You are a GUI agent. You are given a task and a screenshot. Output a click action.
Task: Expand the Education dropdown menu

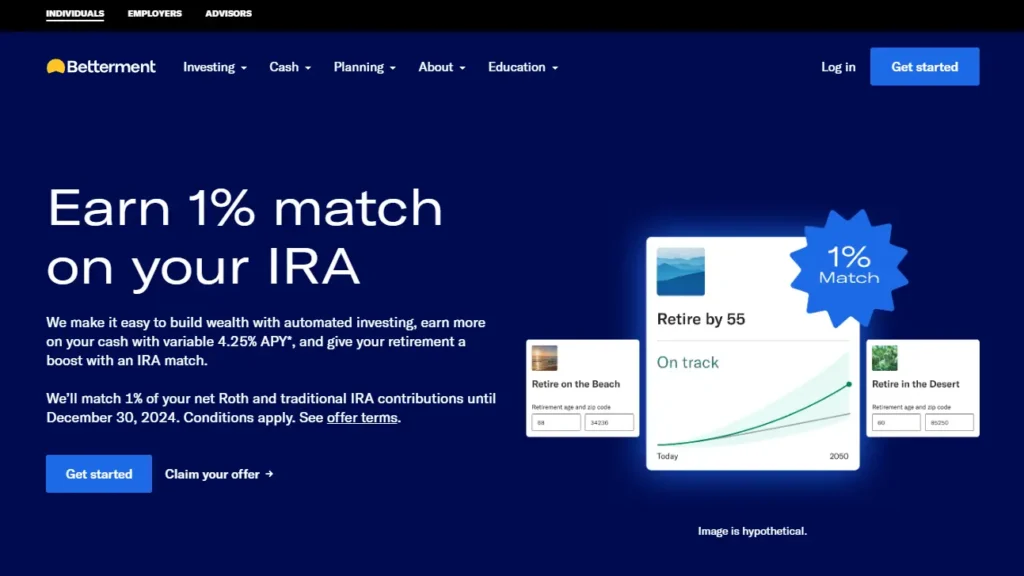click(522, 67)
